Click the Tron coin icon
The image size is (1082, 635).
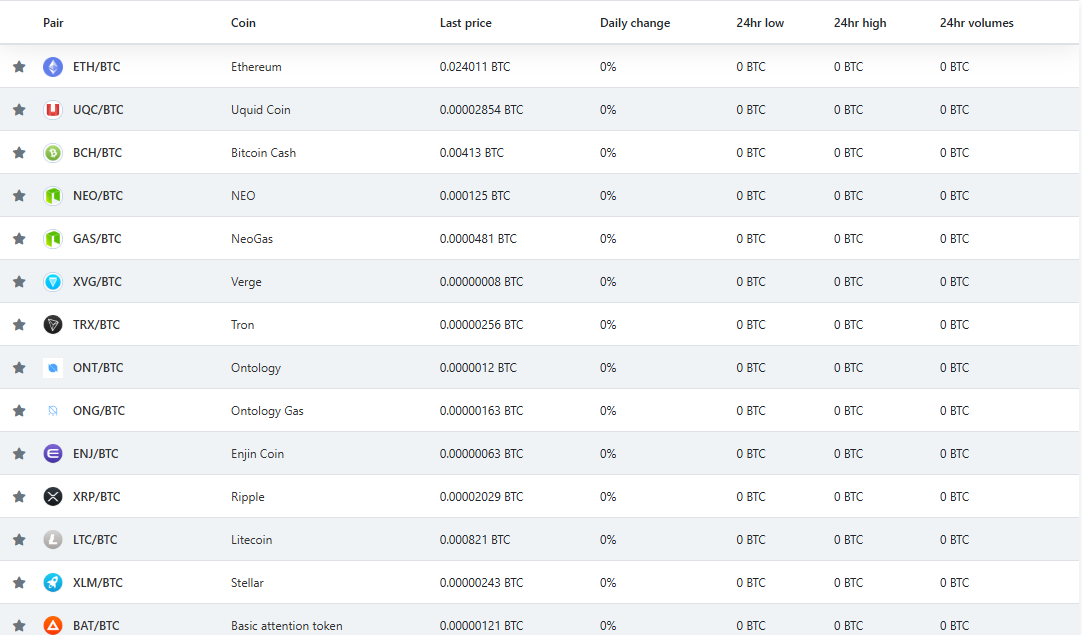(x=53, y=325)
